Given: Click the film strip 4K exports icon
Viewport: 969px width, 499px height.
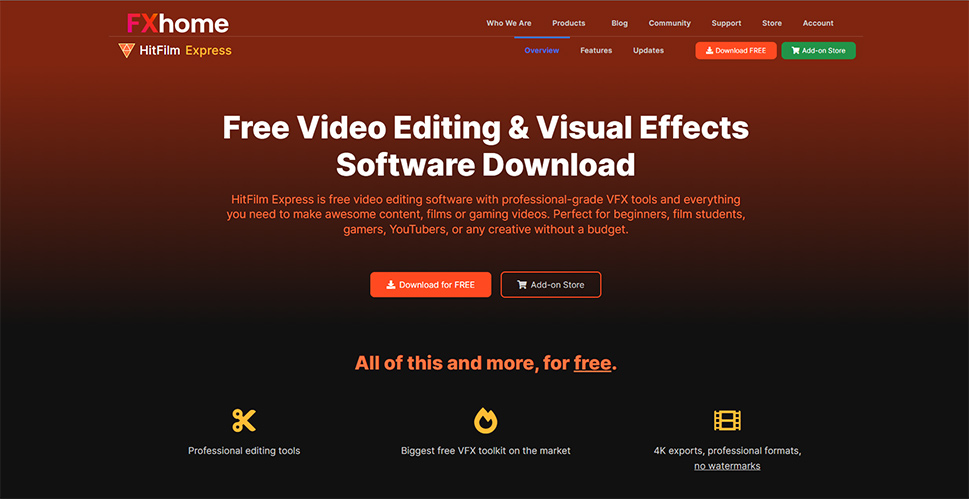Looking at the screenshot, I should click(727, 420).
